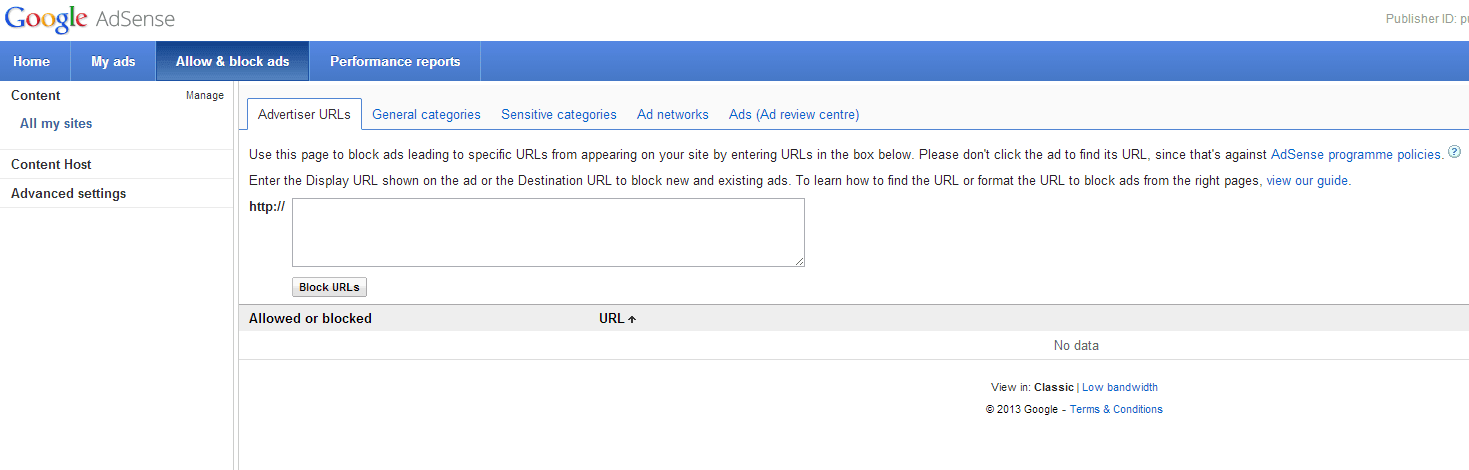This screenshot has width=1469, height=470.
Task: Click into the http:// URL text box
Action: pos(548,232)
